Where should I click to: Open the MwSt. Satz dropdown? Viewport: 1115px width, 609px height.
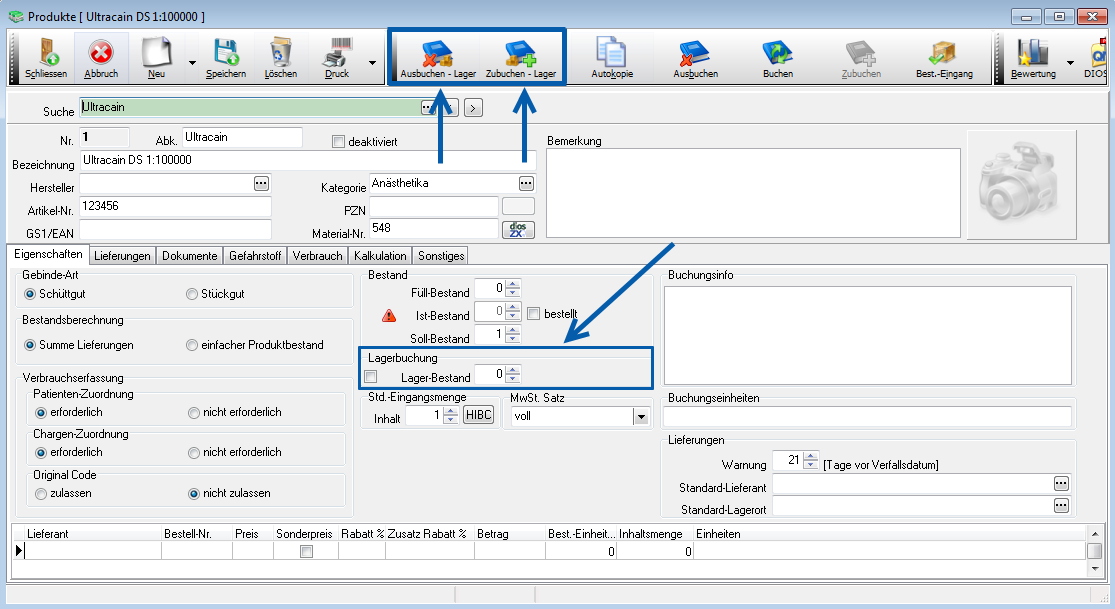coord(641,417)
